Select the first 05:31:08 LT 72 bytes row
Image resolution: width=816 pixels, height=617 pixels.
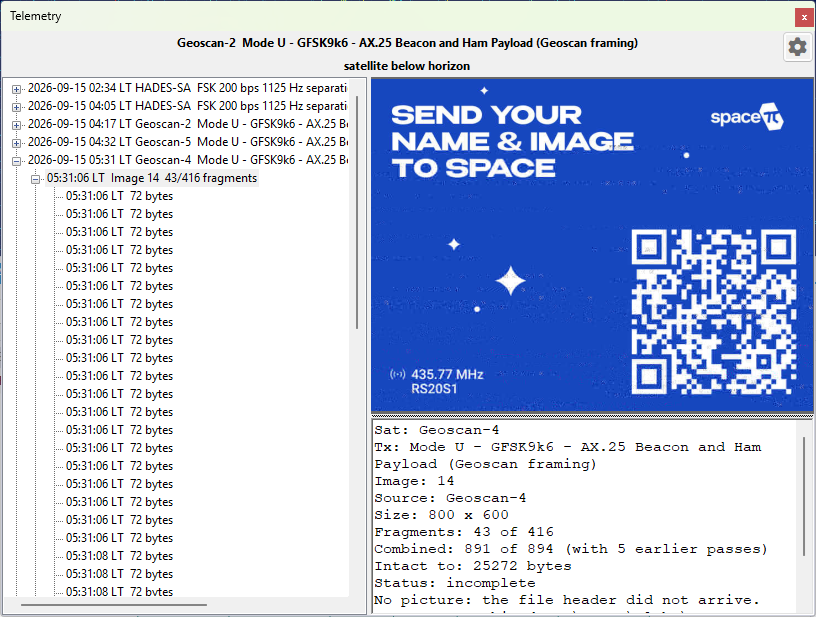pos(119,556)
